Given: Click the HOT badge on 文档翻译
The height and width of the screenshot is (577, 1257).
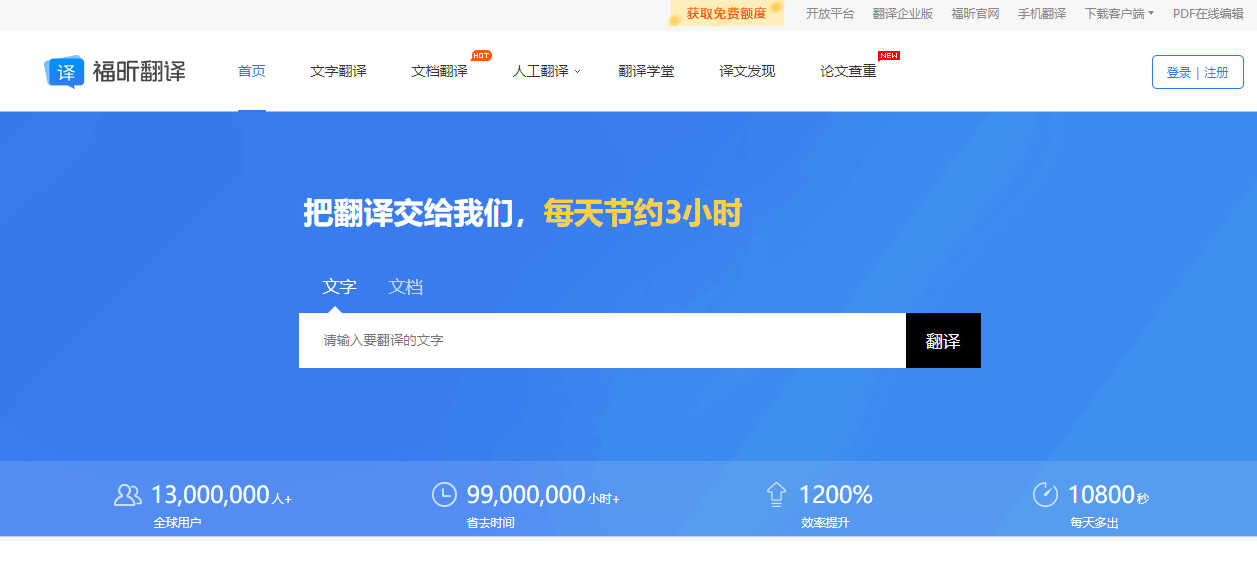Looking at the screenshot, I should coord(481,55).
